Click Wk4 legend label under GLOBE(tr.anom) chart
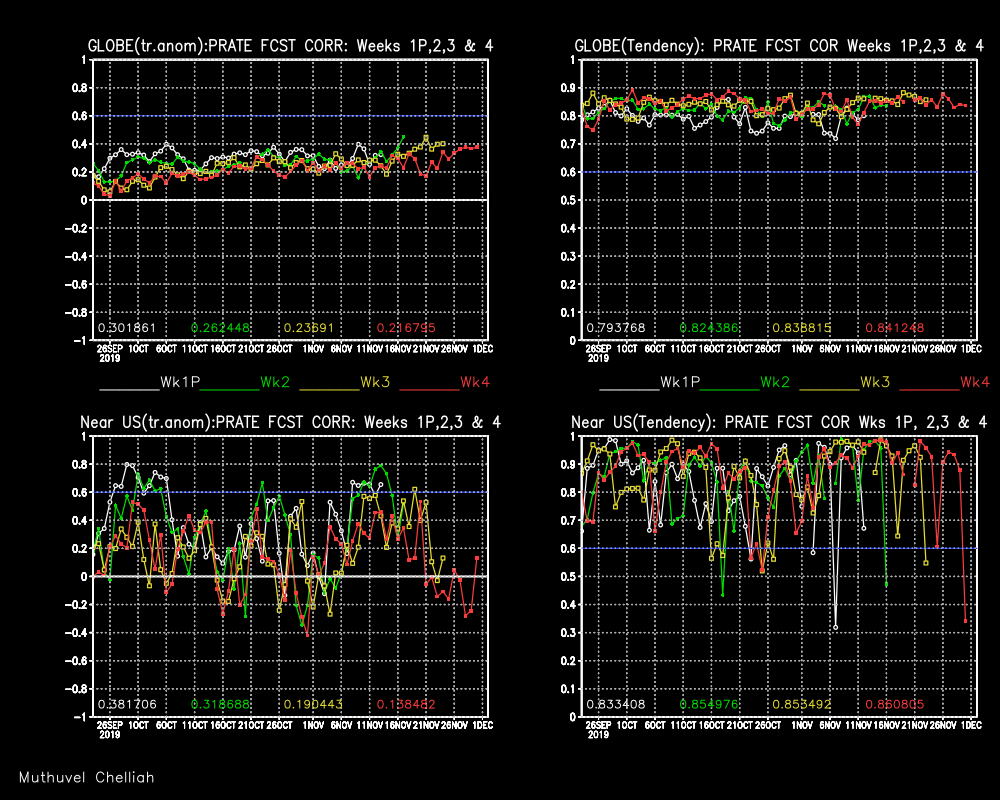 [x=475, y=382]
